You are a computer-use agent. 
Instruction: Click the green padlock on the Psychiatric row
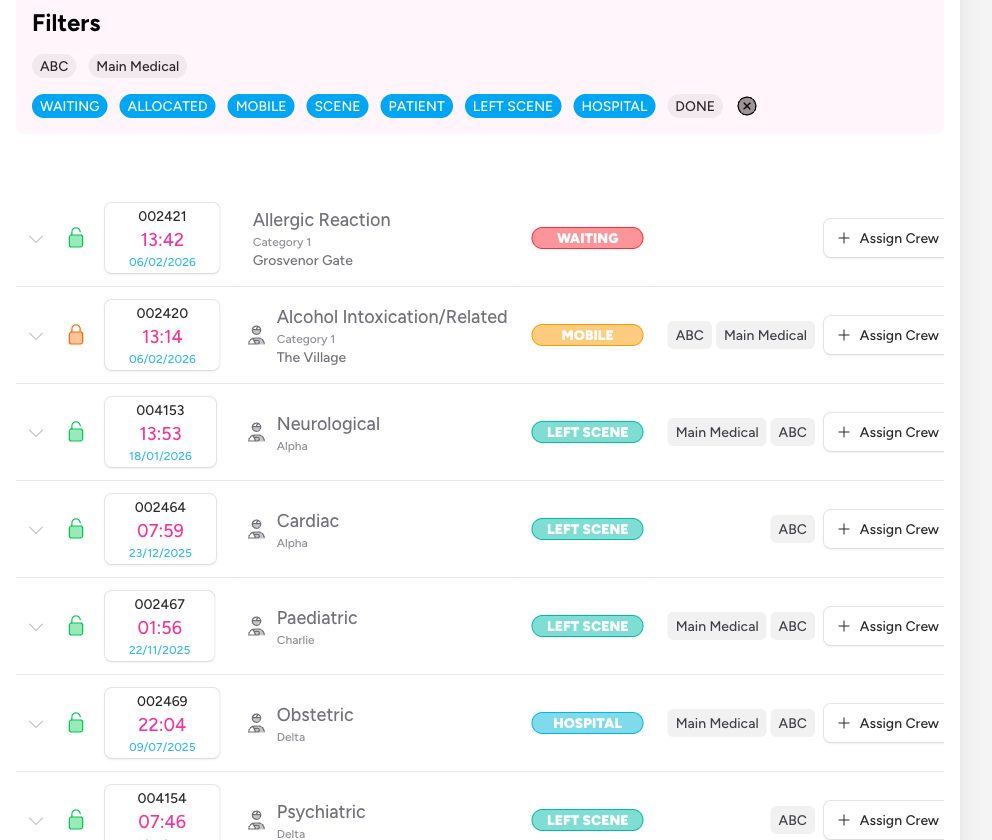(x=76, y=820)
